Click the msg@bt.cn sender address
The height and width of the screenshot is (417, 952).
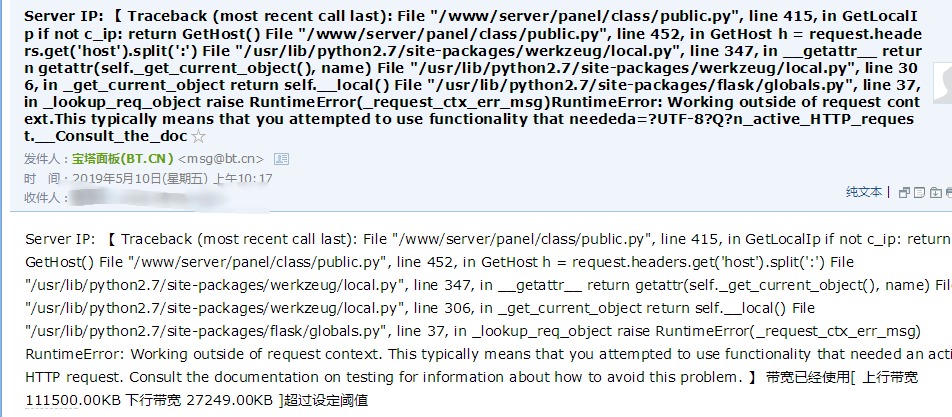click(x=221, y=159)
